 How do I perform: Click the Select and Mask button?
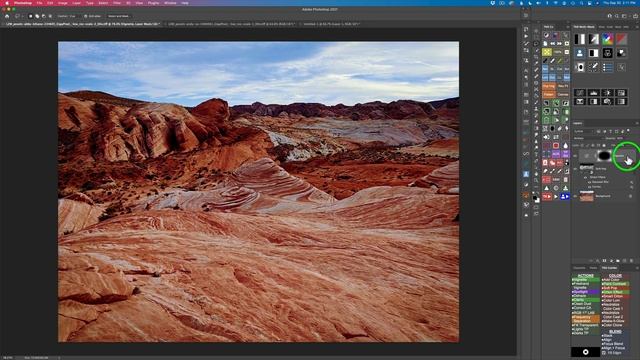point(119,16)
